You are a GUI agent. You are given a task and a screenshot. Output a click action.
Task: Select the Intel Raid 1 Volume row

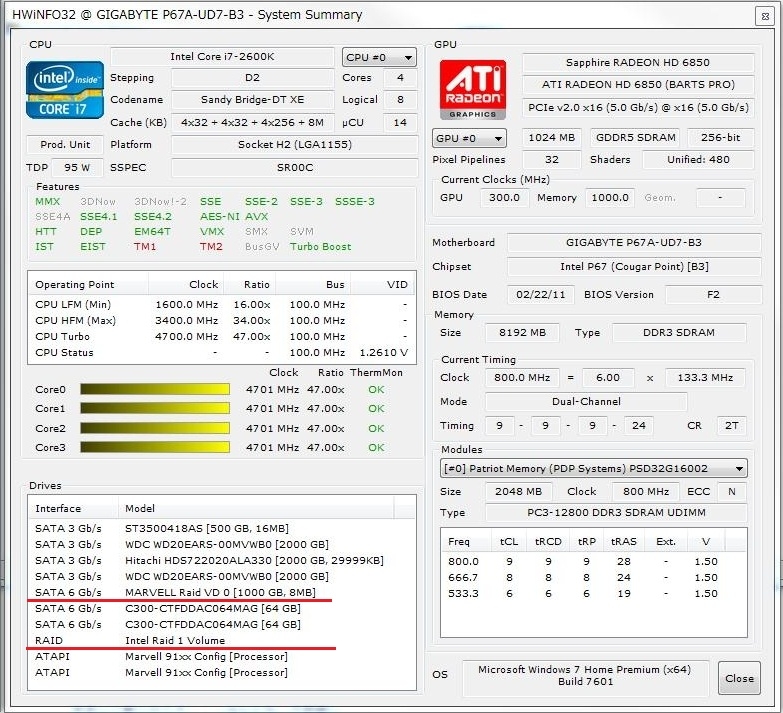tap(222, 640)
